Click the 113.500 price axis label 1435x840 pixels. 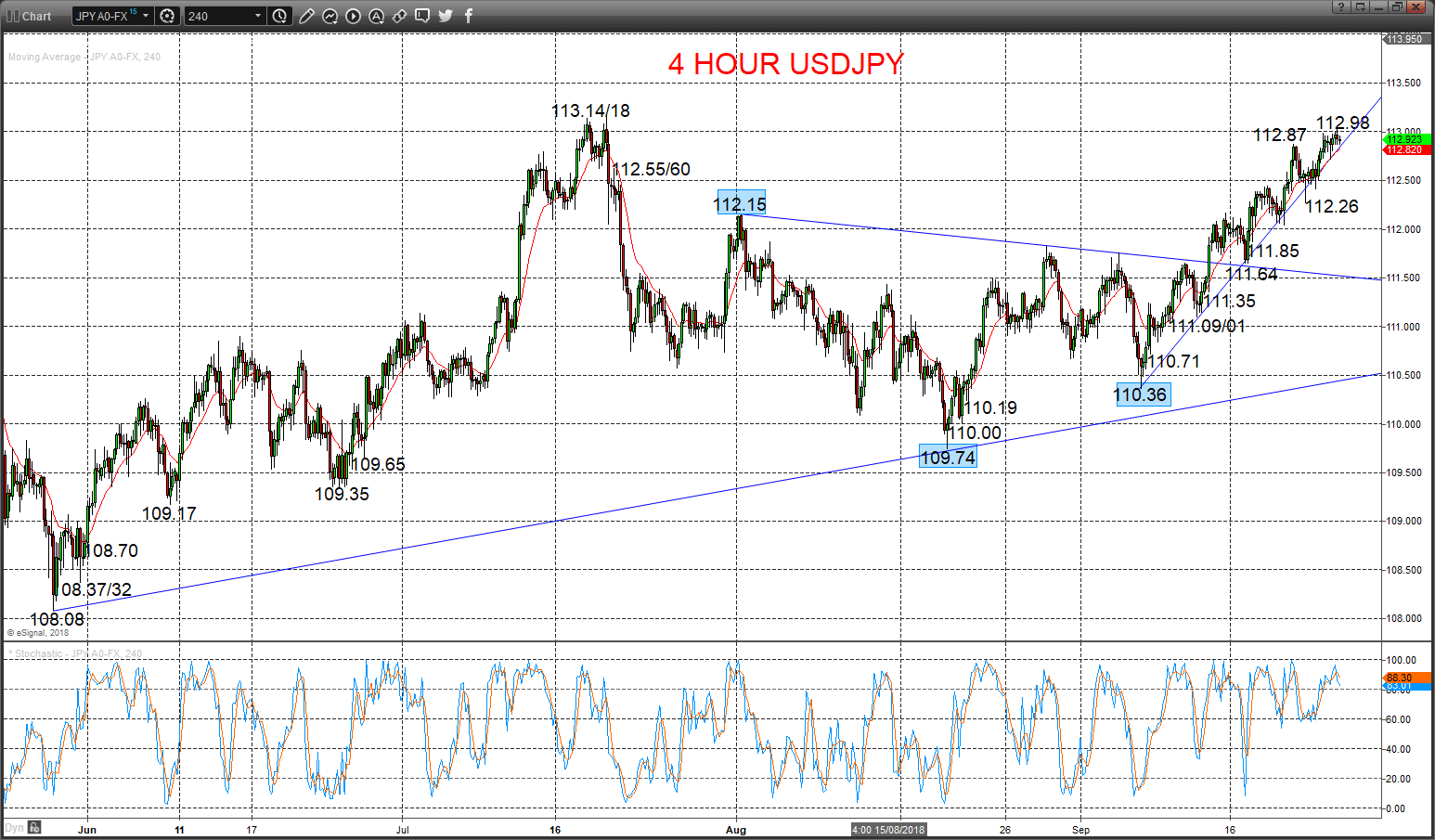coord(1403,83)
